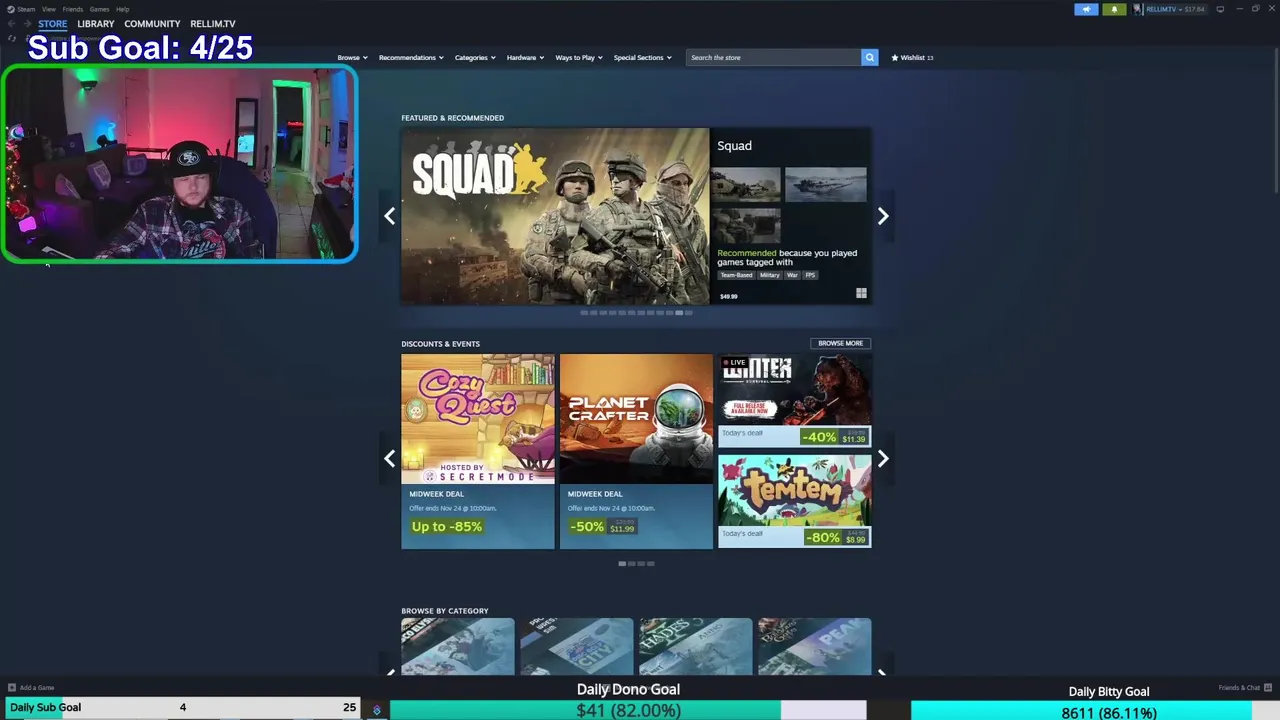Click the -50% Planet Crafter discount badge
1280x720 pixels.
coord(587,527)
